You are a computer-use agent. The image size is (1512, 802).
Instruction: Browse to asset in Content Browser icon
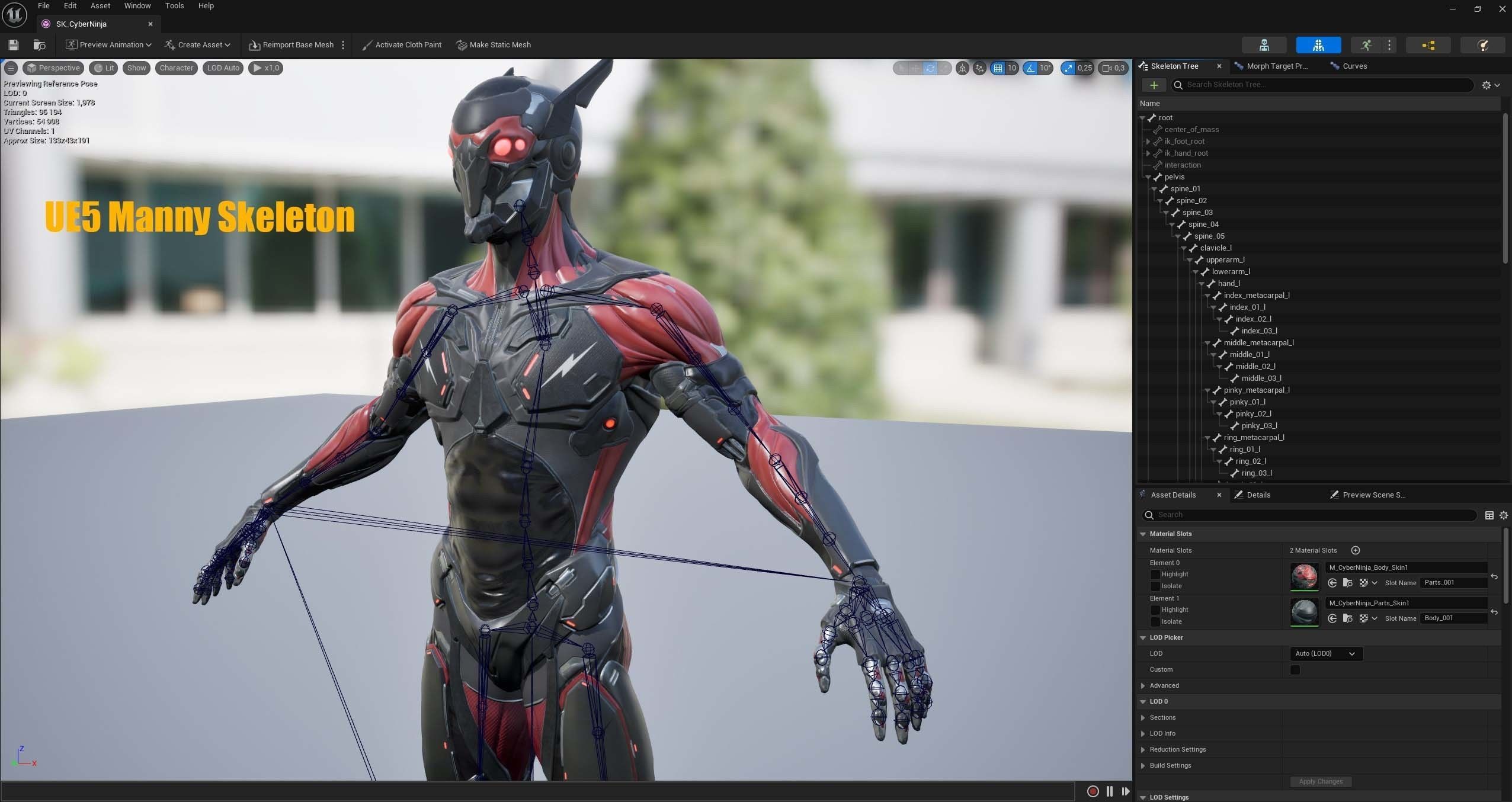coord(40,45)
